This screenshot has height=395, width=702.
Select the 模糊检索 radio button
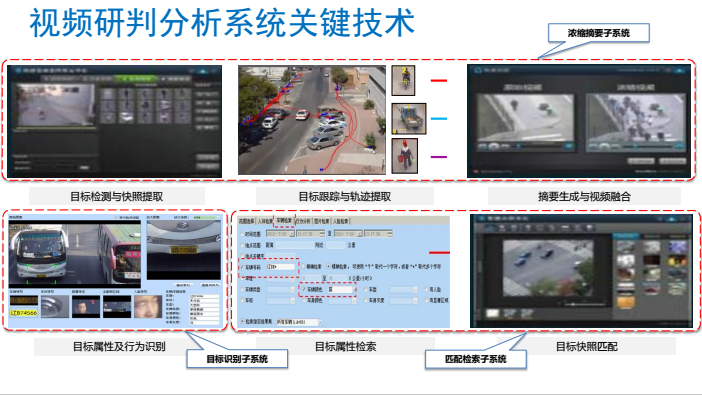(x=329, y=266)
